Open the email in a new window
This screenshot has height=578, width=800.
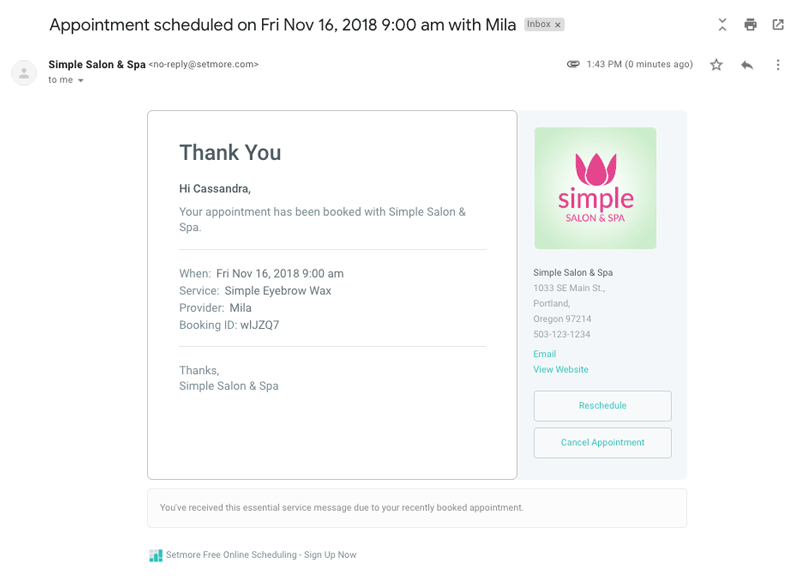coord(778,24)
